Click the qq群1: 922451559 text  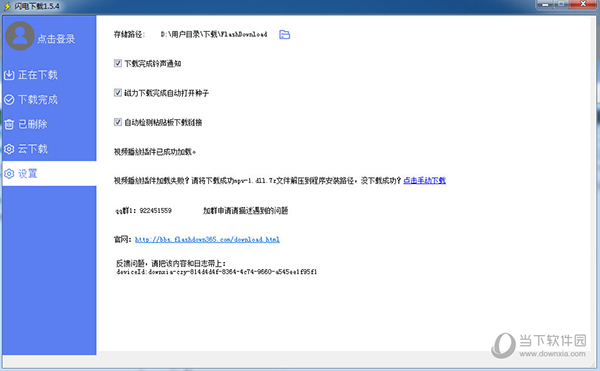click(143, 210)
